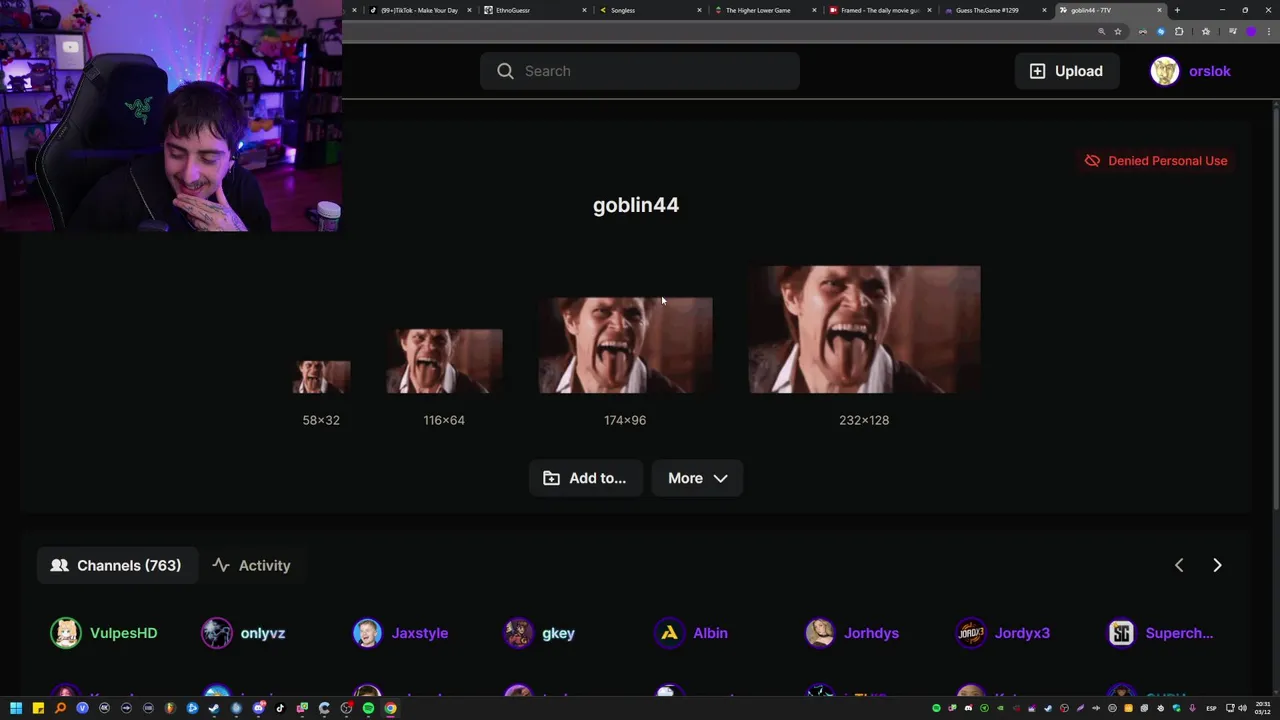Open Jaxstyle channel
This screenshot has height=720, width=1280.
[400, 633]
